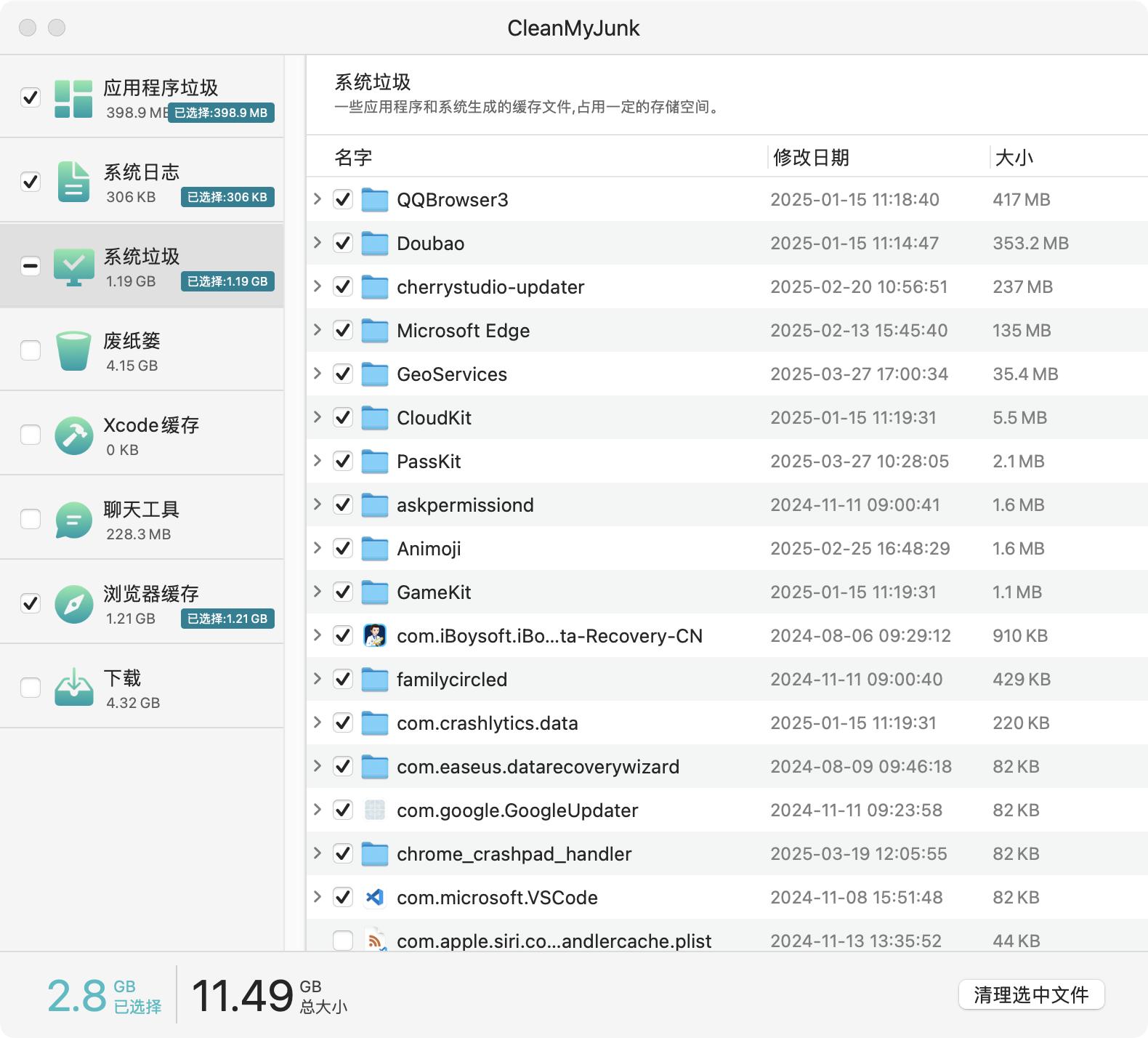Open the 废纸篓 category

pos(142,350)
